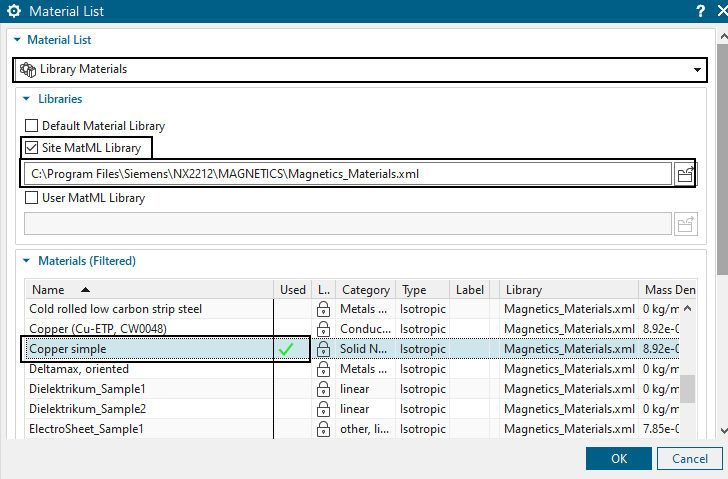Screen dimensions: 728x479
Task: Click the Site MatML Library path field
Action: pyautogui.click(x=346, y=174)
